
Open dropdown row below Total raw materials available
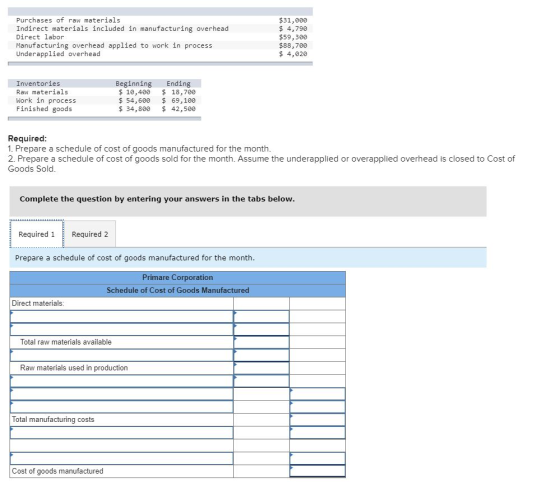(122, 355)
